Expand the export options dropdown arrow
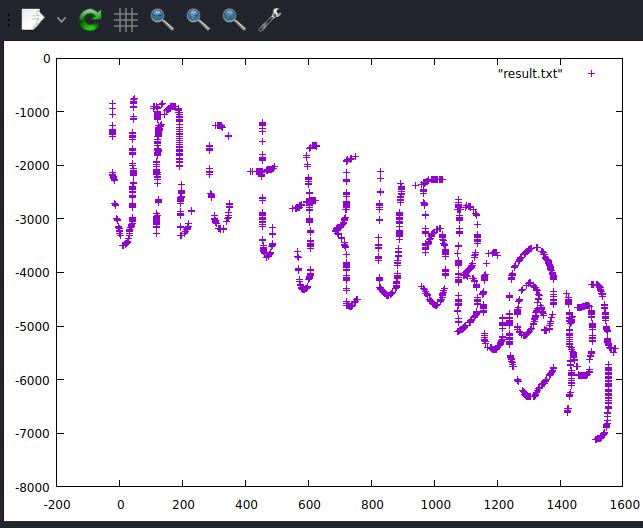 (x=61, y=19)
